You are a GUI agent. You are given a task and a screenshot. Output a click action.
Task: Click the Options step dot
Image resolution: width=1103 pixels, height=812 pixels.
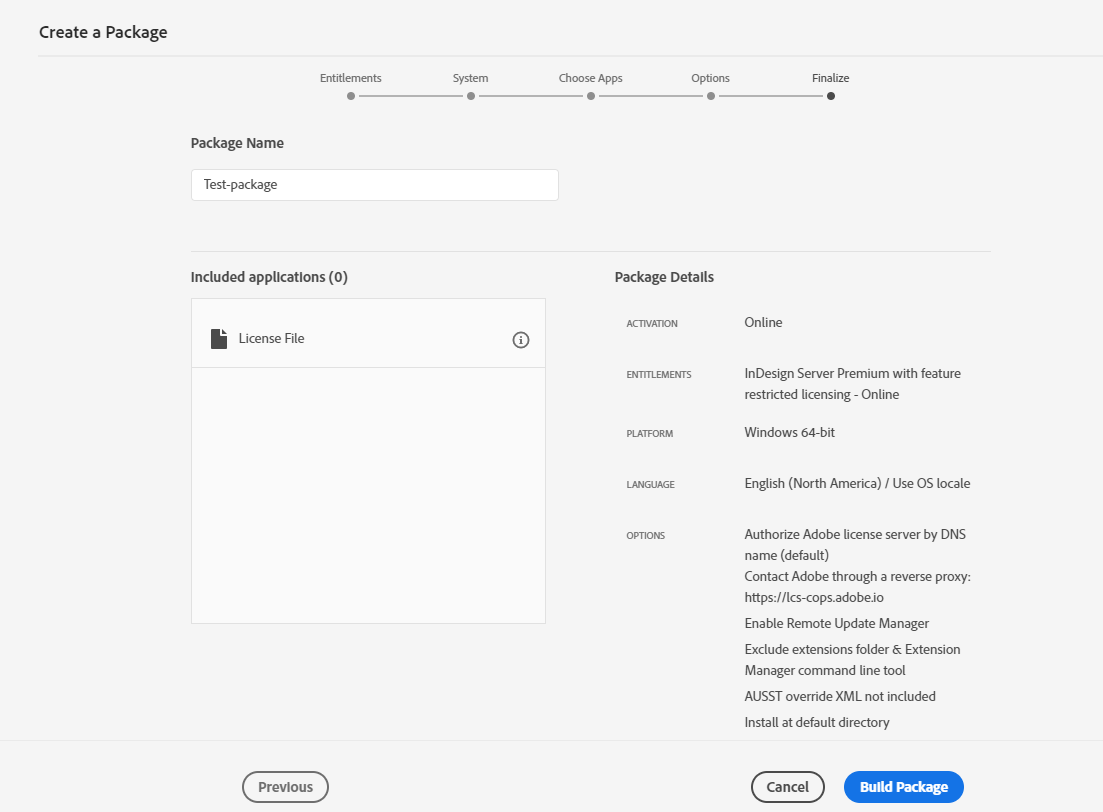[x=711, y=97]
